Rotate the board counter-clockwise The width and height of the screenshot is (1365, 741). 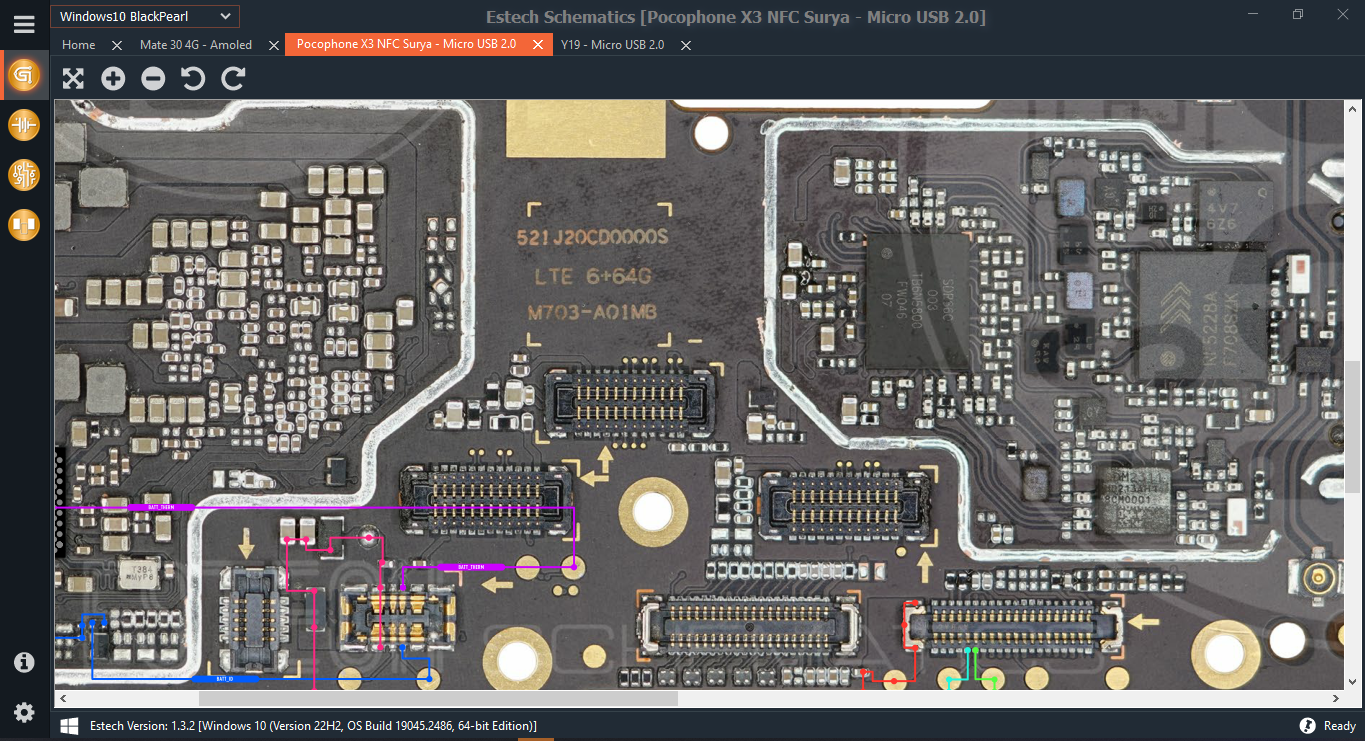pos(193,79)
